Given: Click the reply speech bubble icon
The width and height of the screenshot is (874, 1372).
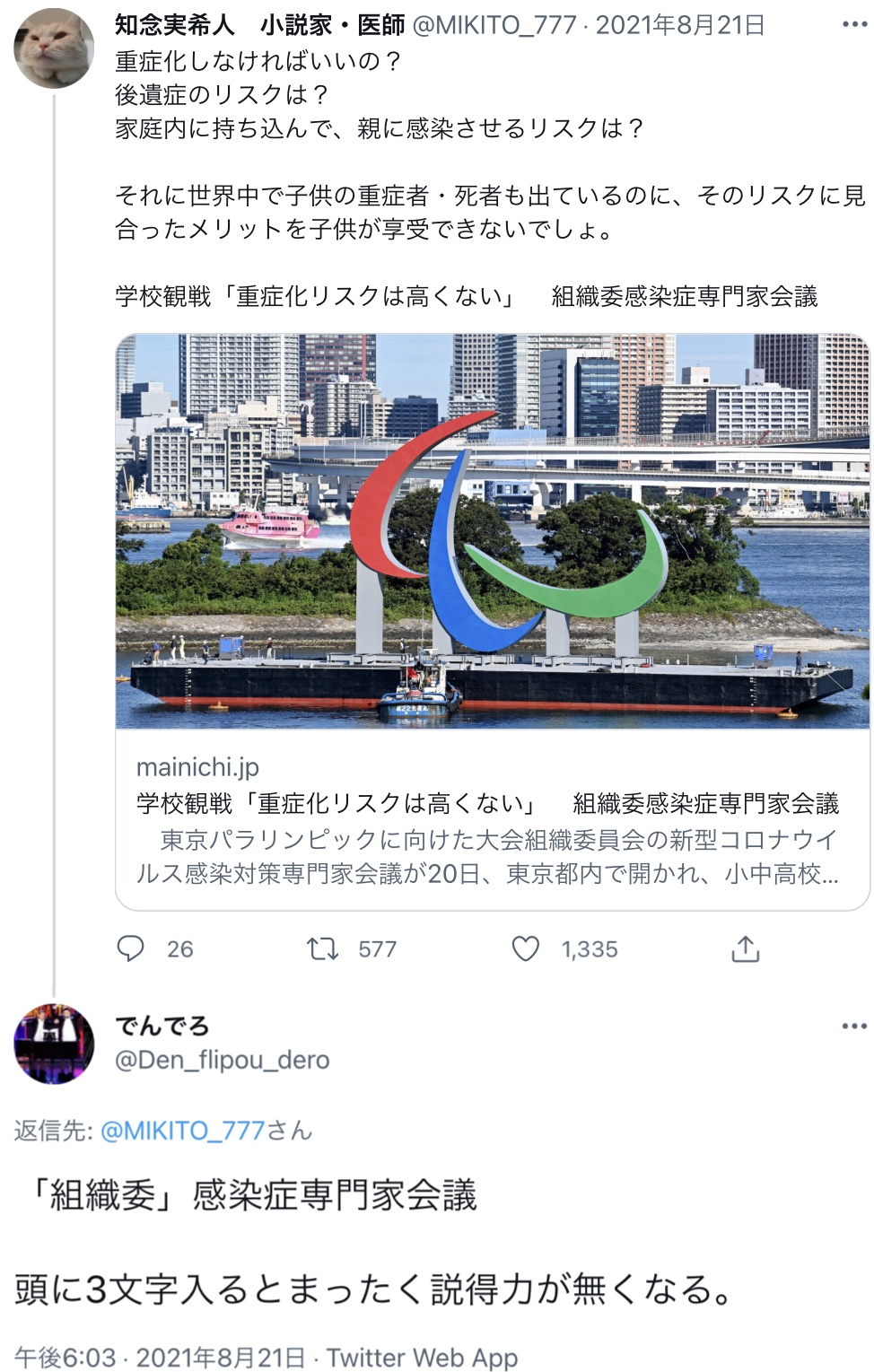Looking at the screenshot, I should tap(131, 948).
